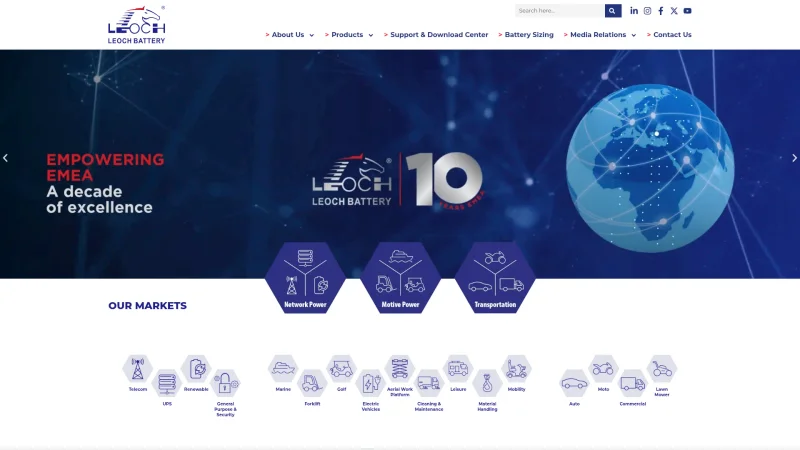Open the LinkedIn social icon

[x=634, y=11]
